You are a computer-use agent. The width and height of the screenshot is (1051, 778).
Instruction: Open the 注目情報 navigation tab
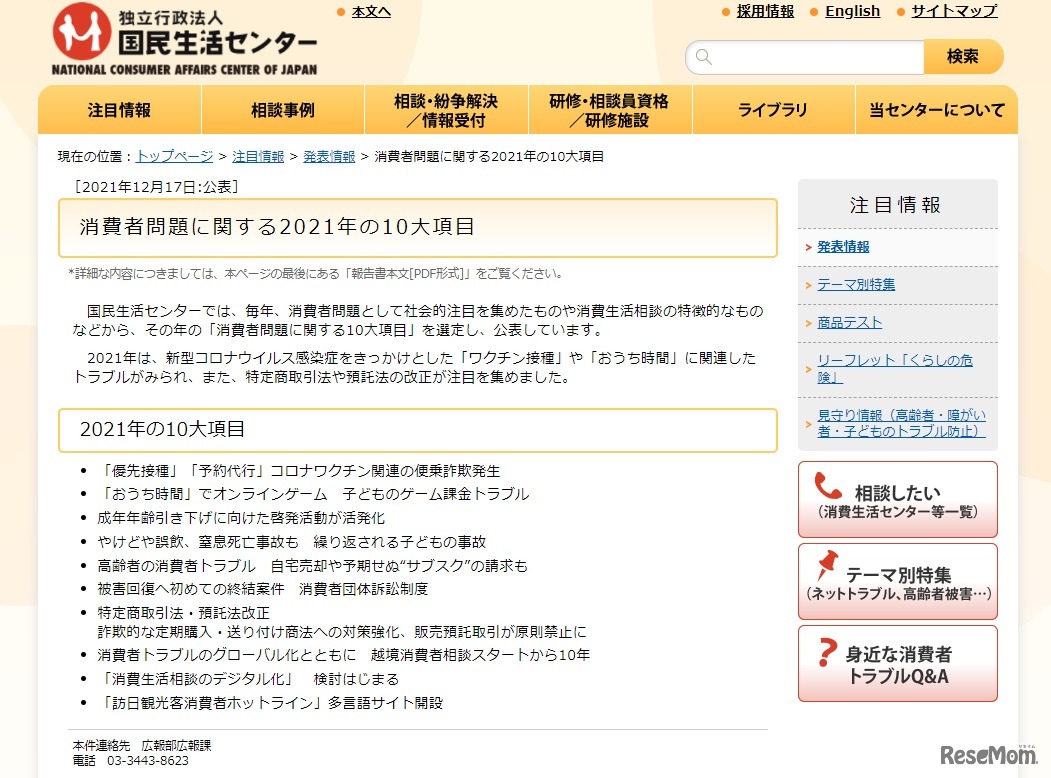119,110
